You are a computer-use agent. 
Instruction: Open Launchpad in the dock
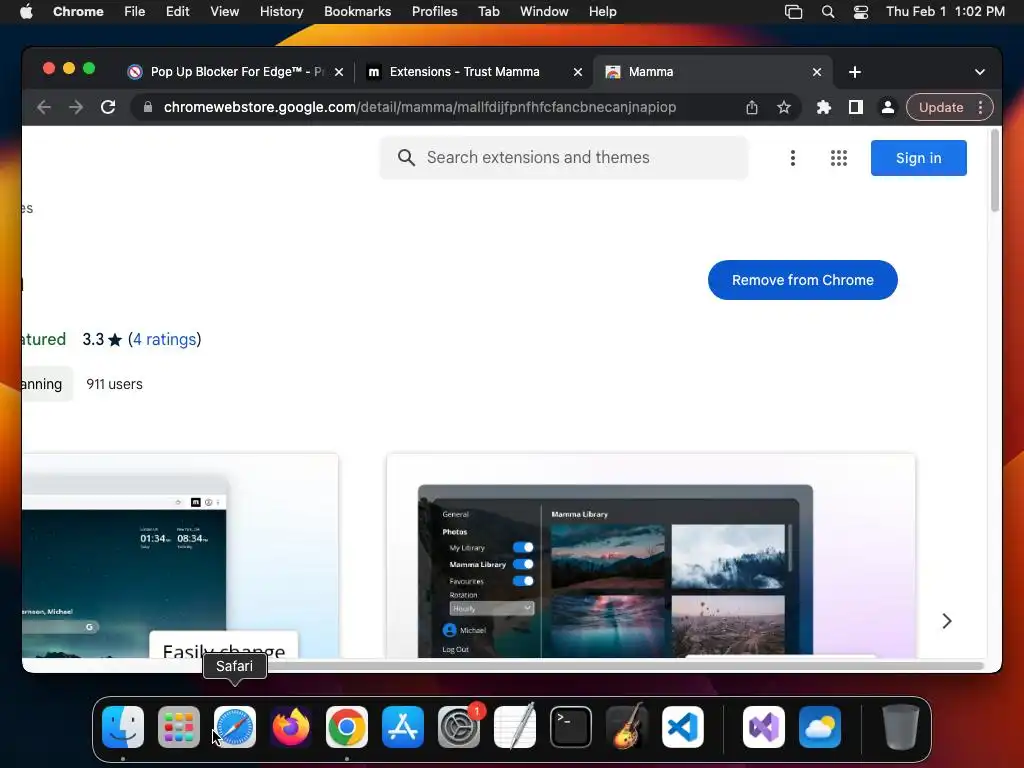pyautogui.click(x=179, y=727)
